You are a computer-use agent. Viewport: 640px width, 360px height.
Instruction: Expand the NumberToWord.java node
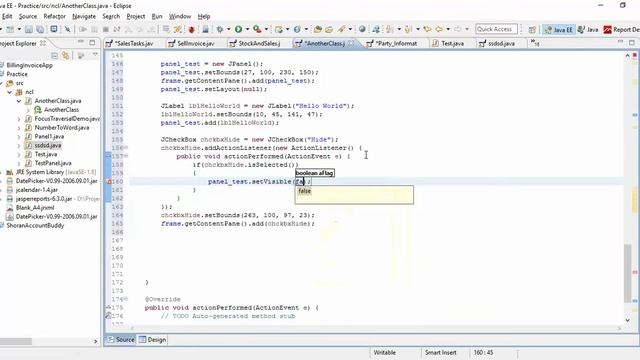point(19,128)
